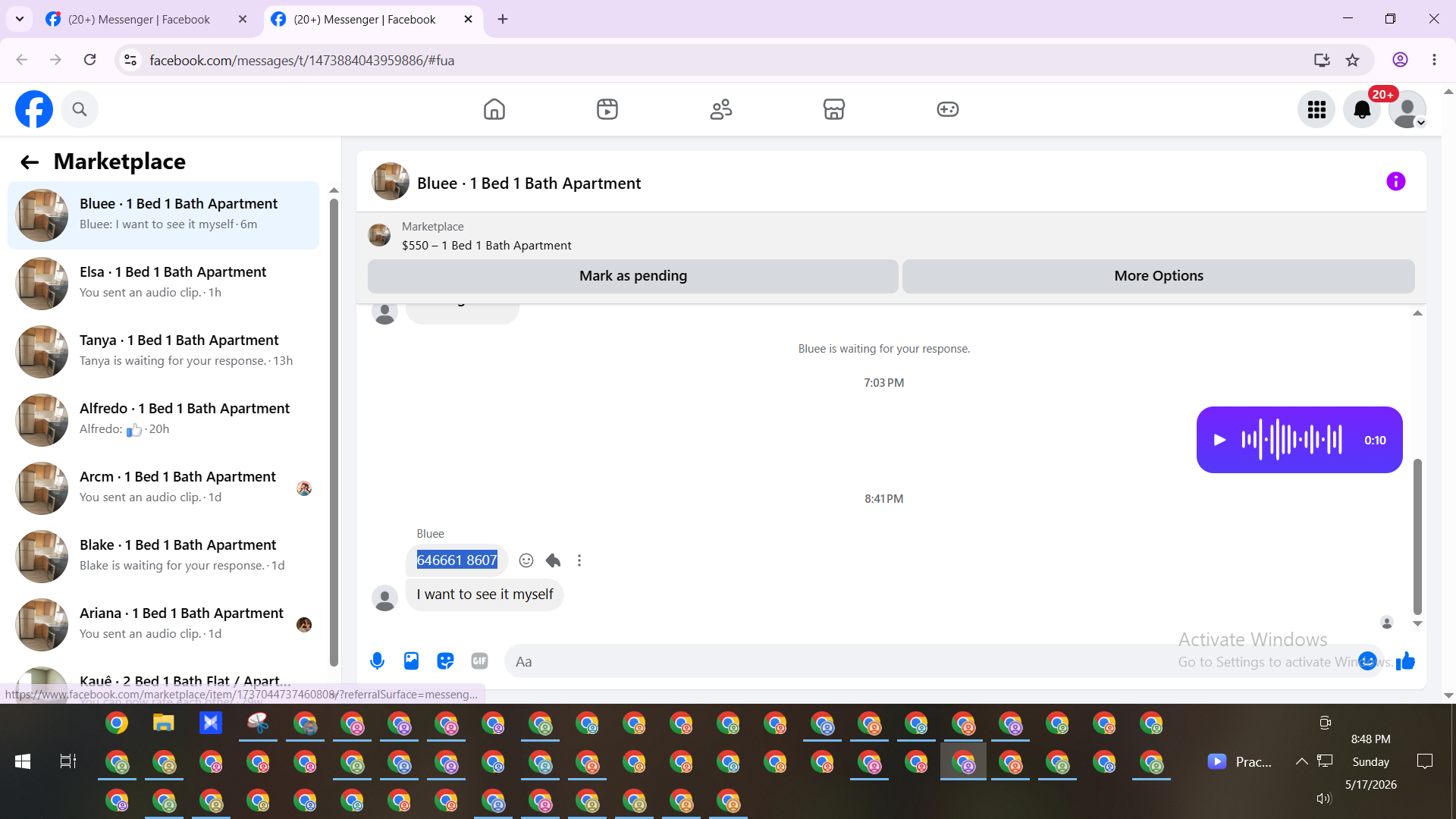Click the conversation list scrollbar

[334, 432]
